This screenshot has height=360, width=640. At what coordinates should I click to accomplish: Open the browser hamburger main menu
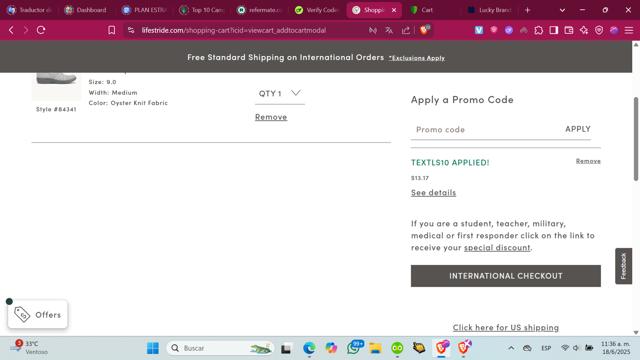click(629, 30)
